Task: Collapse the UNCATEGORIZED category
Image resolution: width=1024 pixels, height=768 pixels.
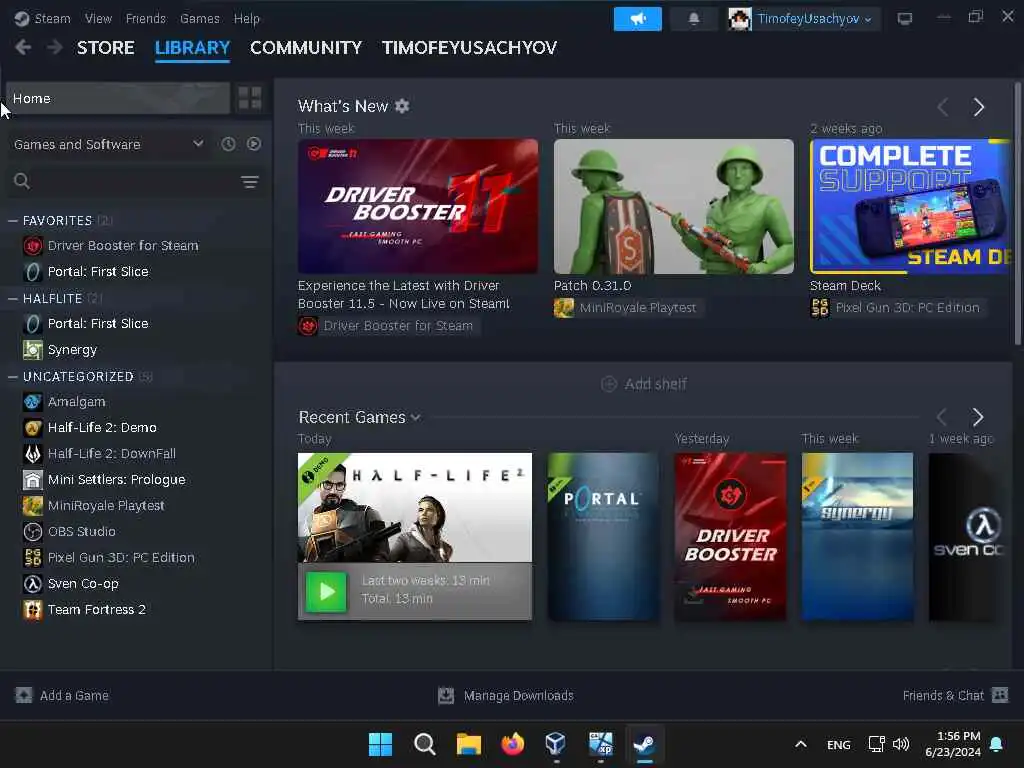Action: [12, 377]
